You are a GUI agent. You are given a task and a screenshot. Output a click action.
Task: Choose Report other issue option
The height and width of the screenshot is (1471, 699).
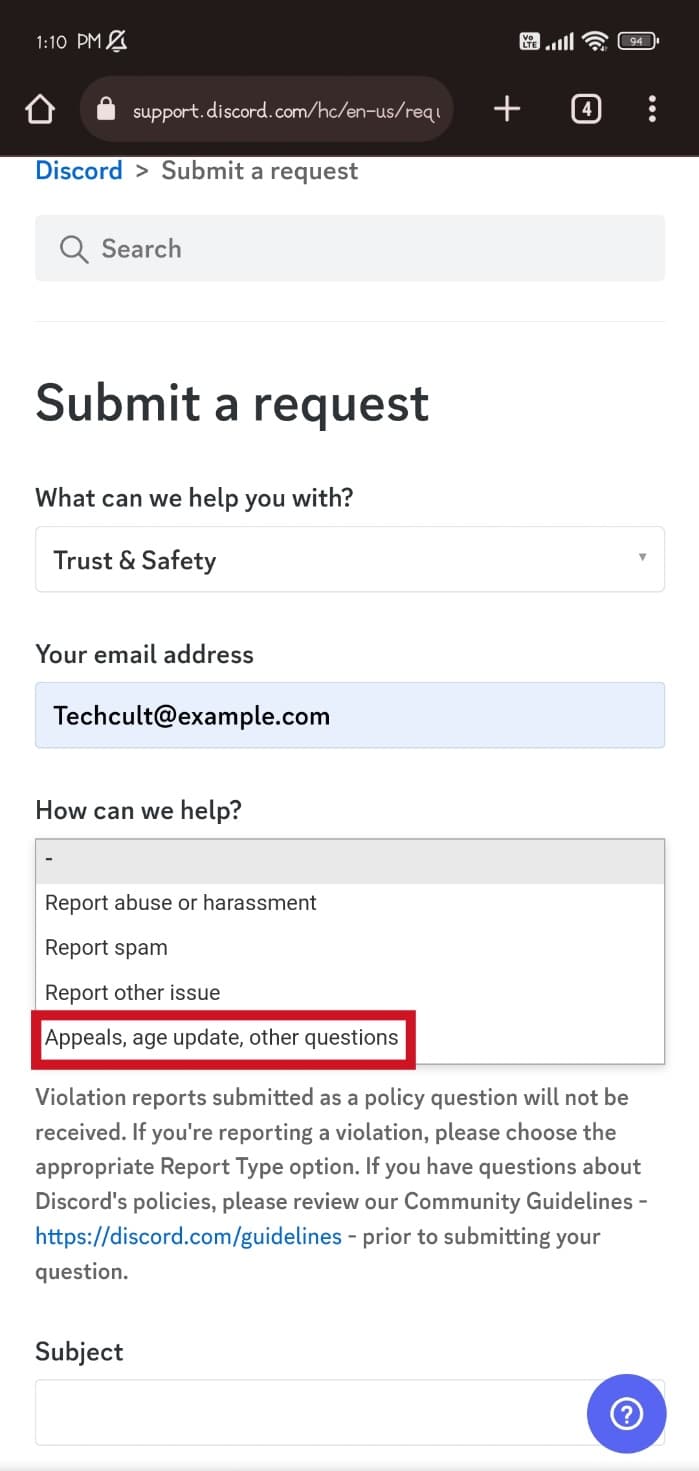tap(133, 993)
